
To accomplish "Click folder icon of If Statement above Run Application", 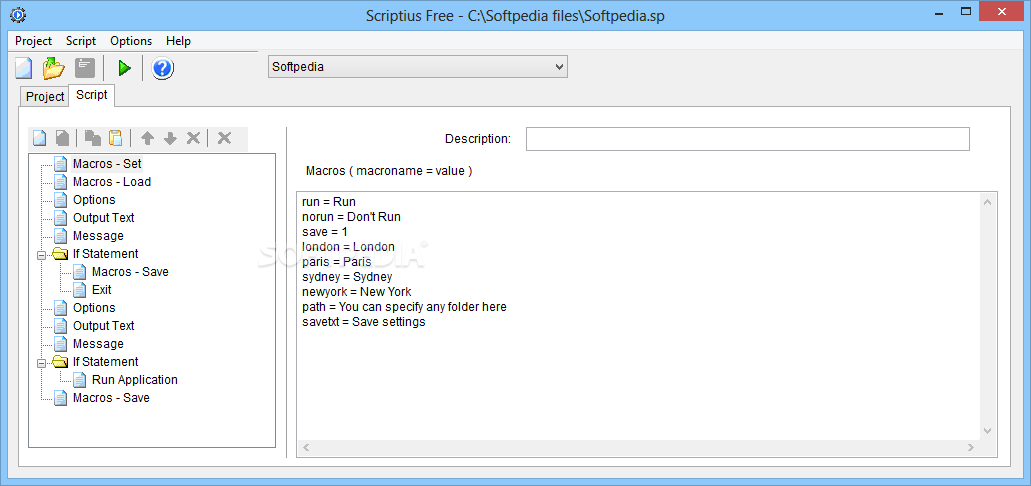I will point(60,362).
